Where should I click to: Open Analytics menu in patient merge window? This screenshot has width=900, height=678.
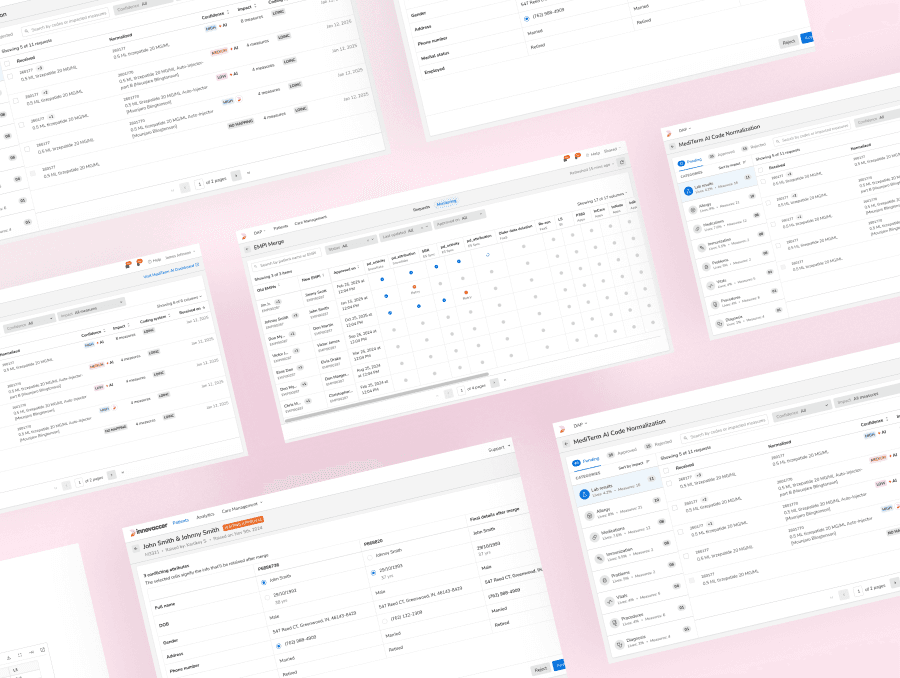tap(205, 516)
